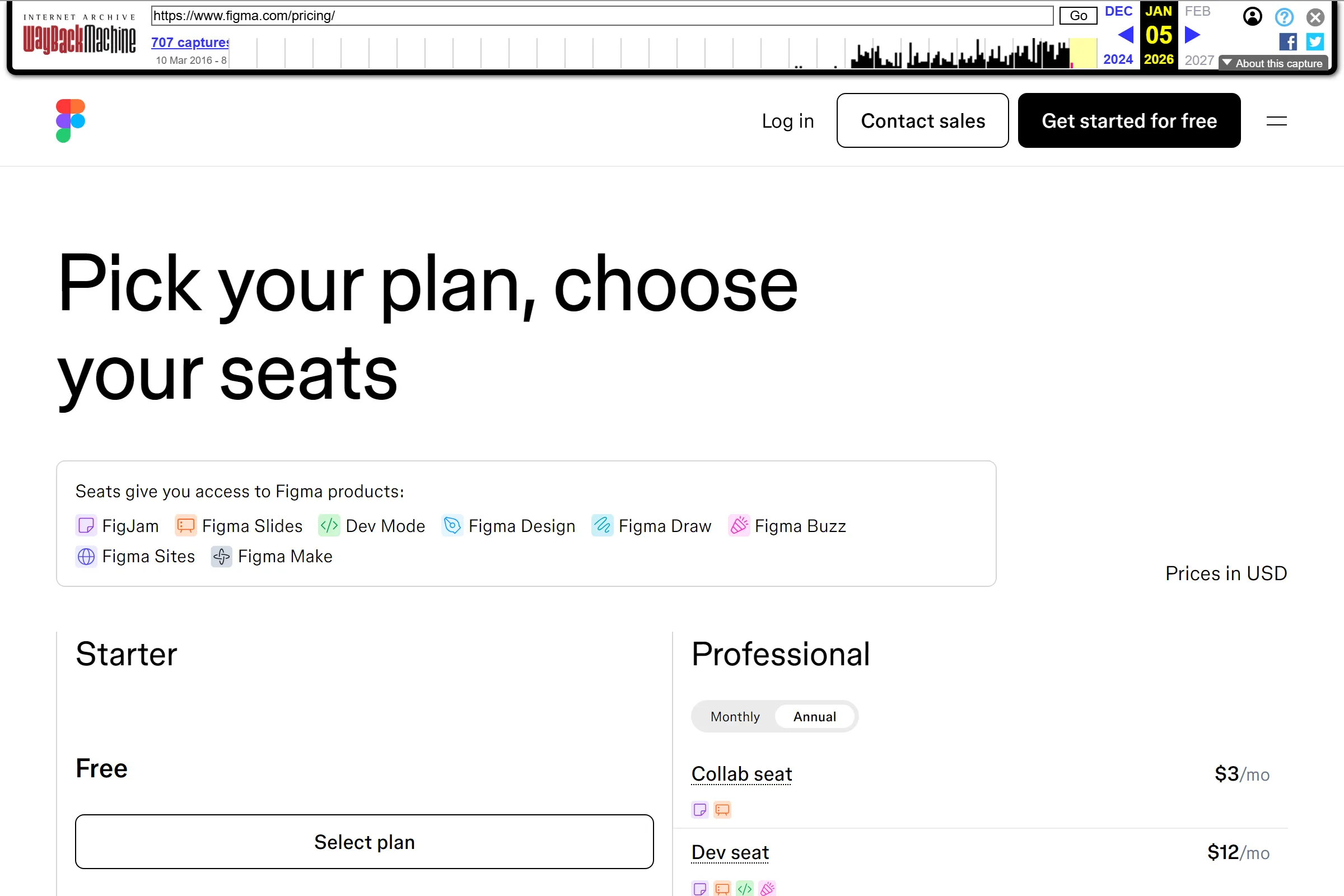The width and height of the screenshot is (1344, 896).
Task: Click the archived URL address field
Action: point(600,16)
